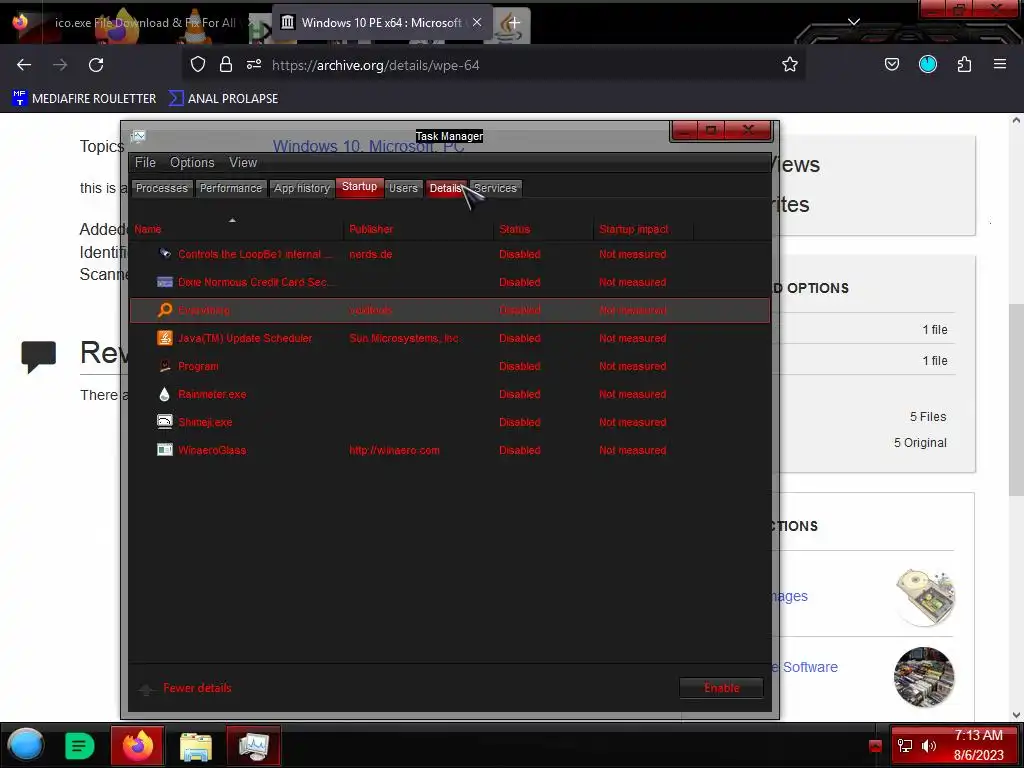Image resolution: width=1024 pixels, height=768 pixels.
Task: Switch to the Performance tab
Action: point(231,188)
